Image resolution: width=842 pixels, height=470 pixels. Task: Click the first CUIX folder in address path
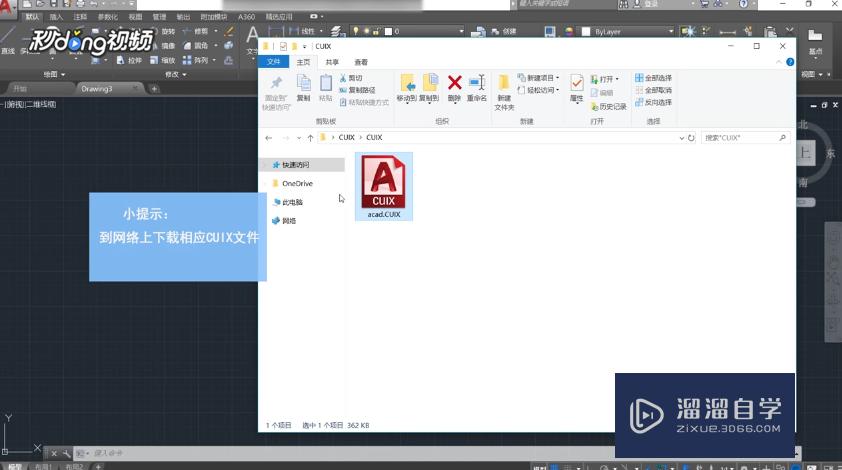tap(346, 138)
